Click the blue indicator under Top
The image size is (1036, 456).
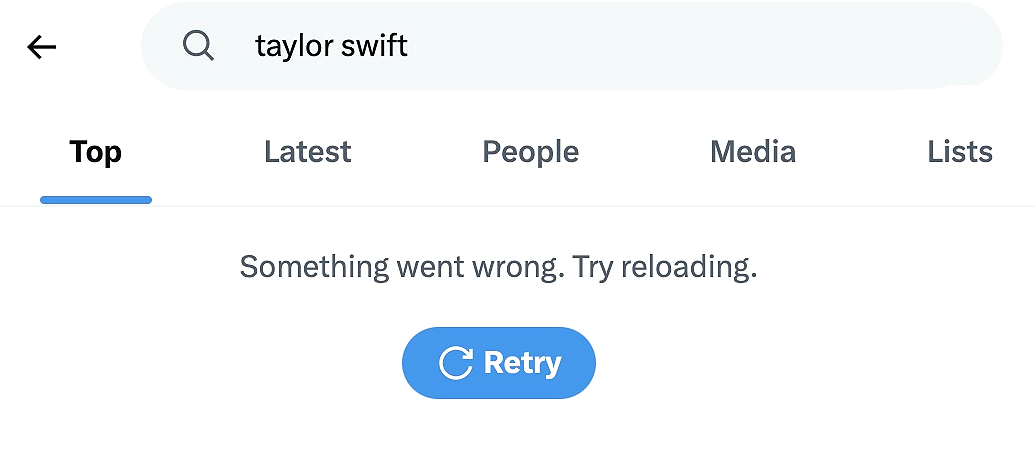pos(96,200)
